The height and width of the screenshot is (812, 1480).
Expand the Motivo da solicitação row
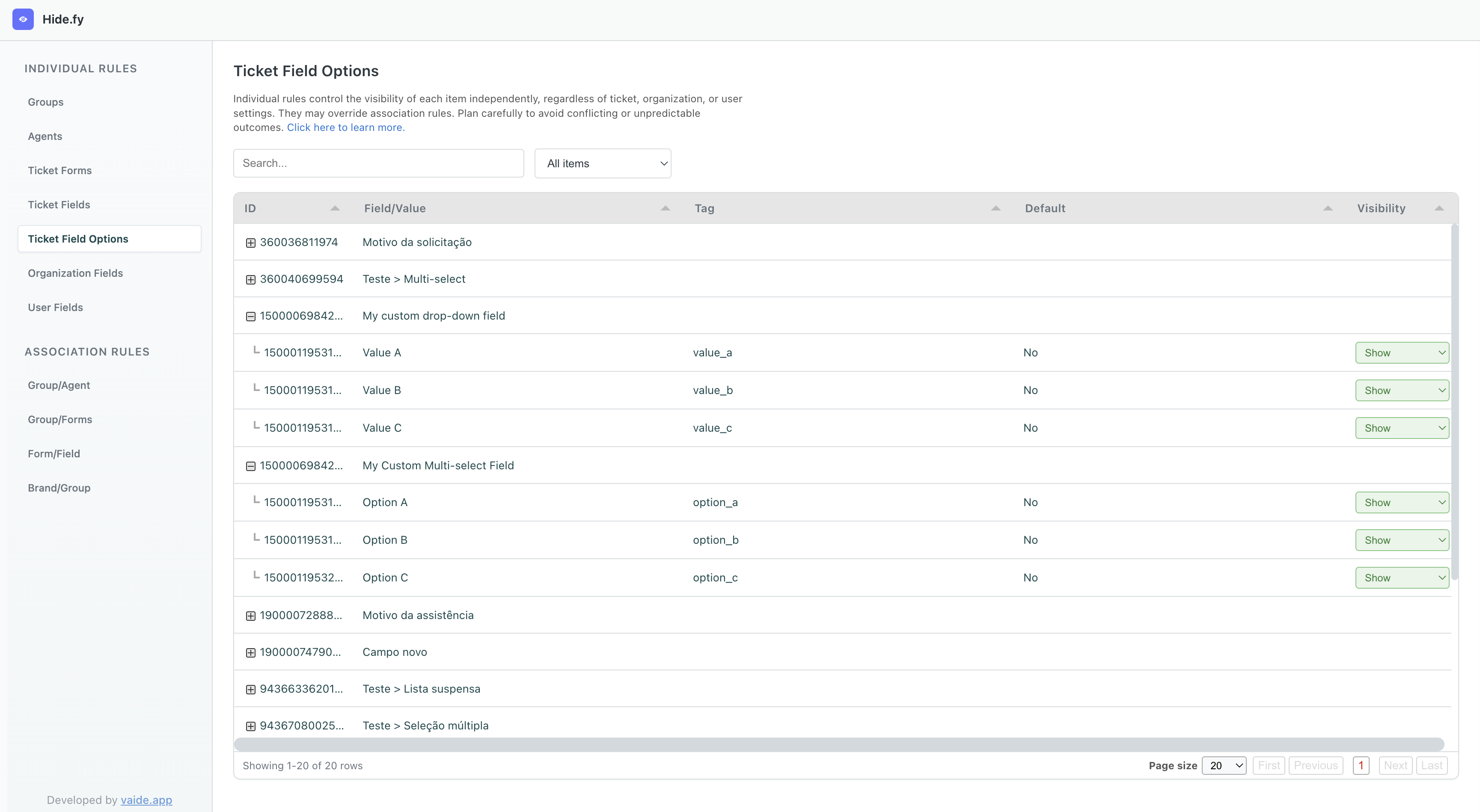pos(250,243)
